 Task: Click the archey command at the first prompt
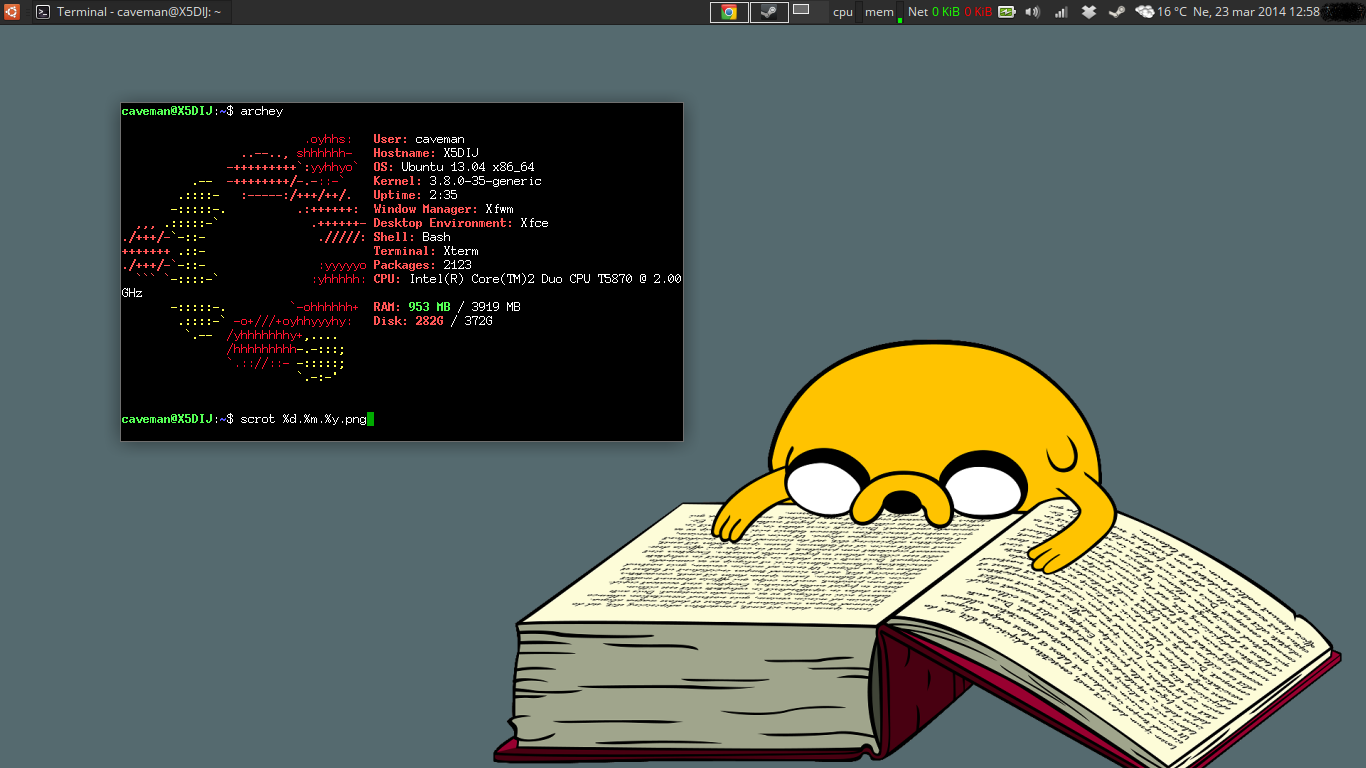(261, 111)
